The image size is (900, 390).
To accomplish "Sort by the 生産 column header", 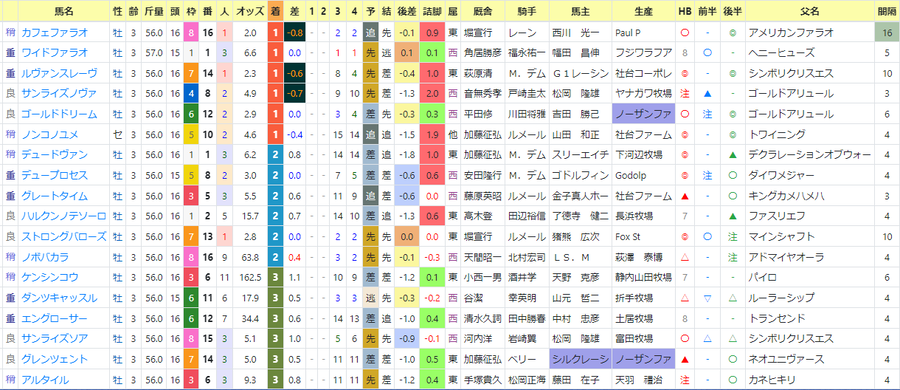I will tap(643, 11).
